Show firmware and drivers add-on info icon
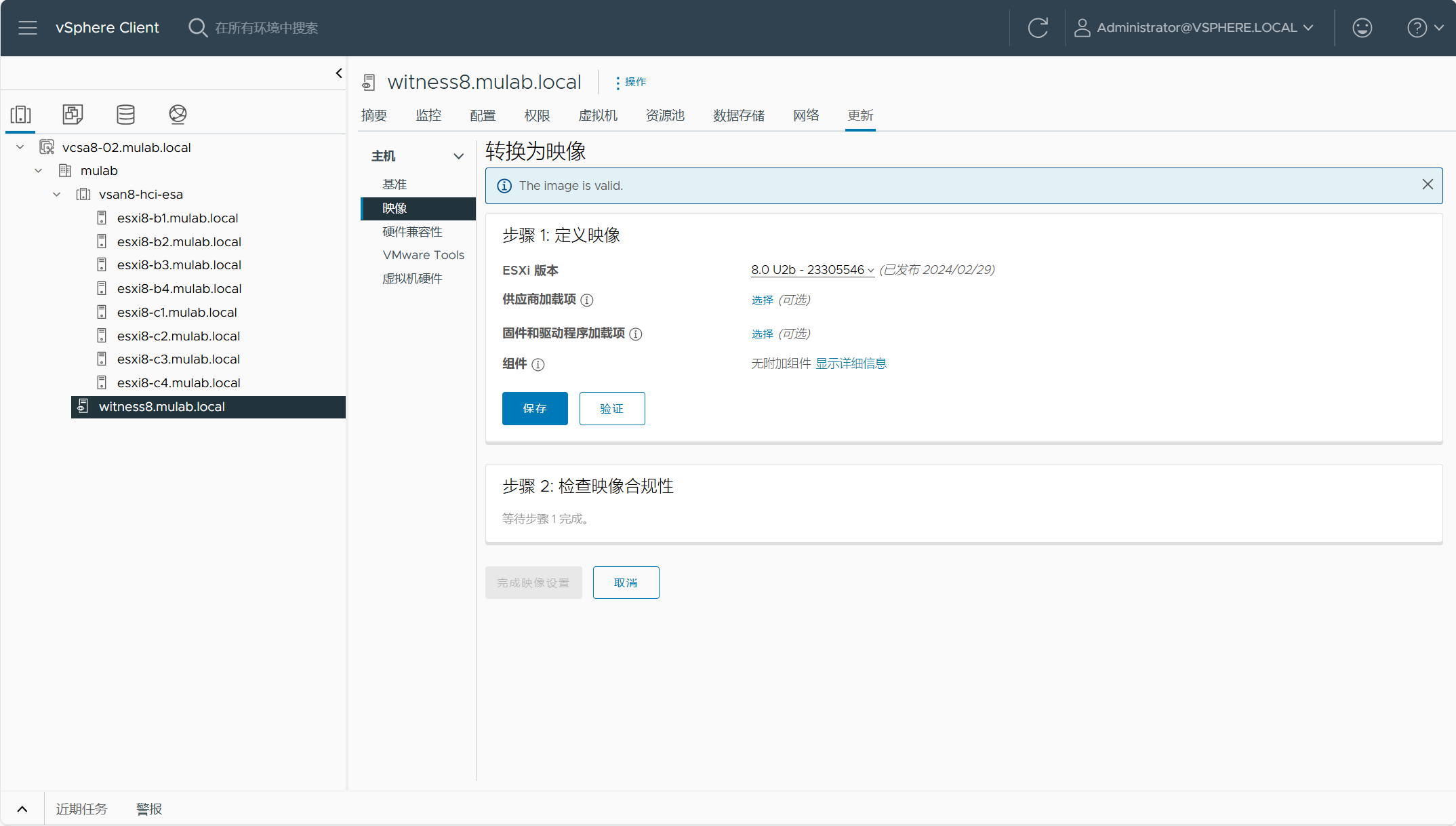The height and width of the screenshot is (826, 1456). click(636, 334)
